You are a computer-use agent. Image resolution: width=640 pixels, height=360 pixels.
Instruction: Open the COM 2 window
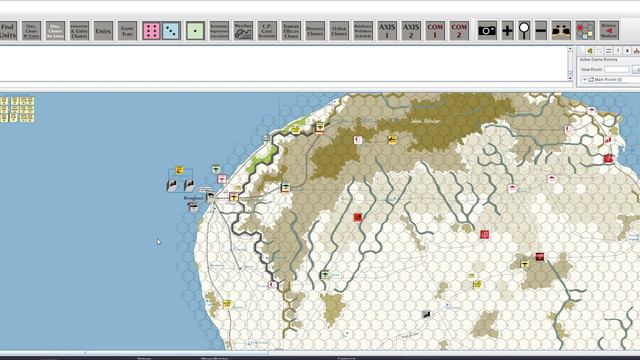pyautogui.click(x=459, y=31)
